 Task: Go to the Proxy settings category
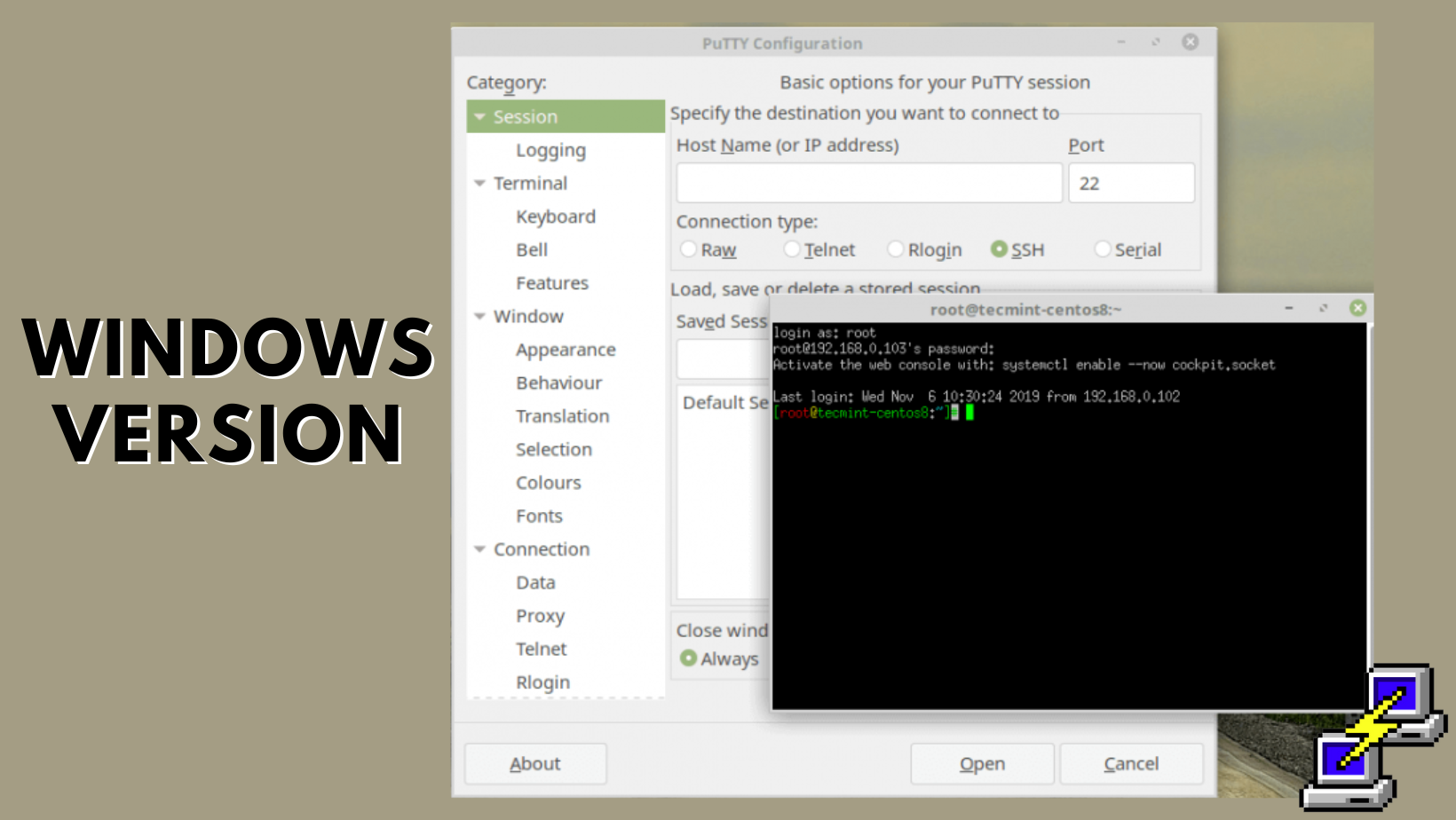[540, 616]
